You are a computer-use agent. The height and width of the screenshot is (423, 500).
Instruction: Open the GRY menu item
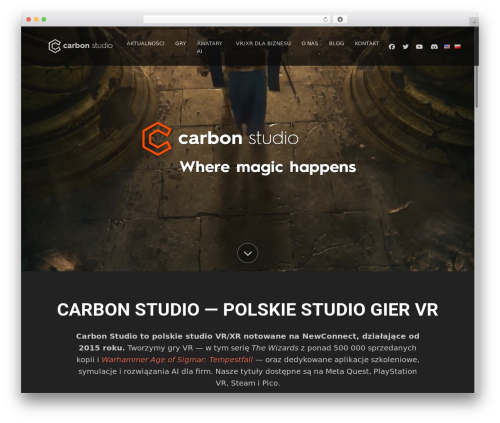[x=180, y=43]
